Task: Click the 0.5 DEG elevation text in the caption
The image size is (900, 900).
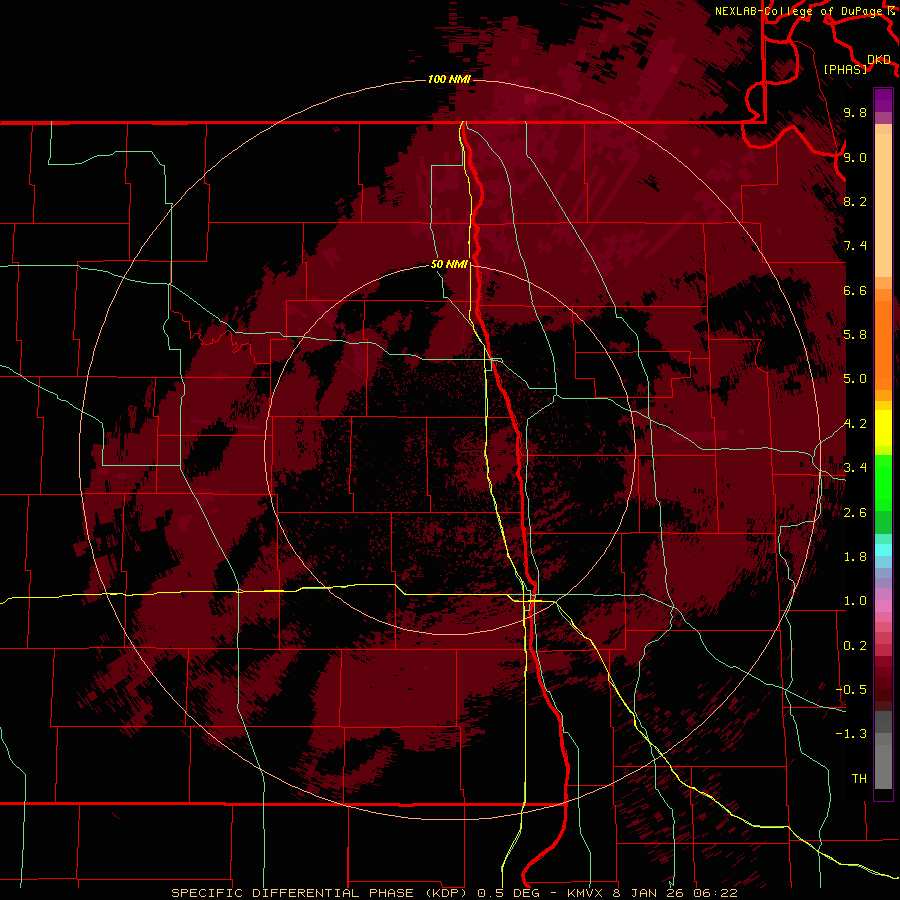Action: 510,893
